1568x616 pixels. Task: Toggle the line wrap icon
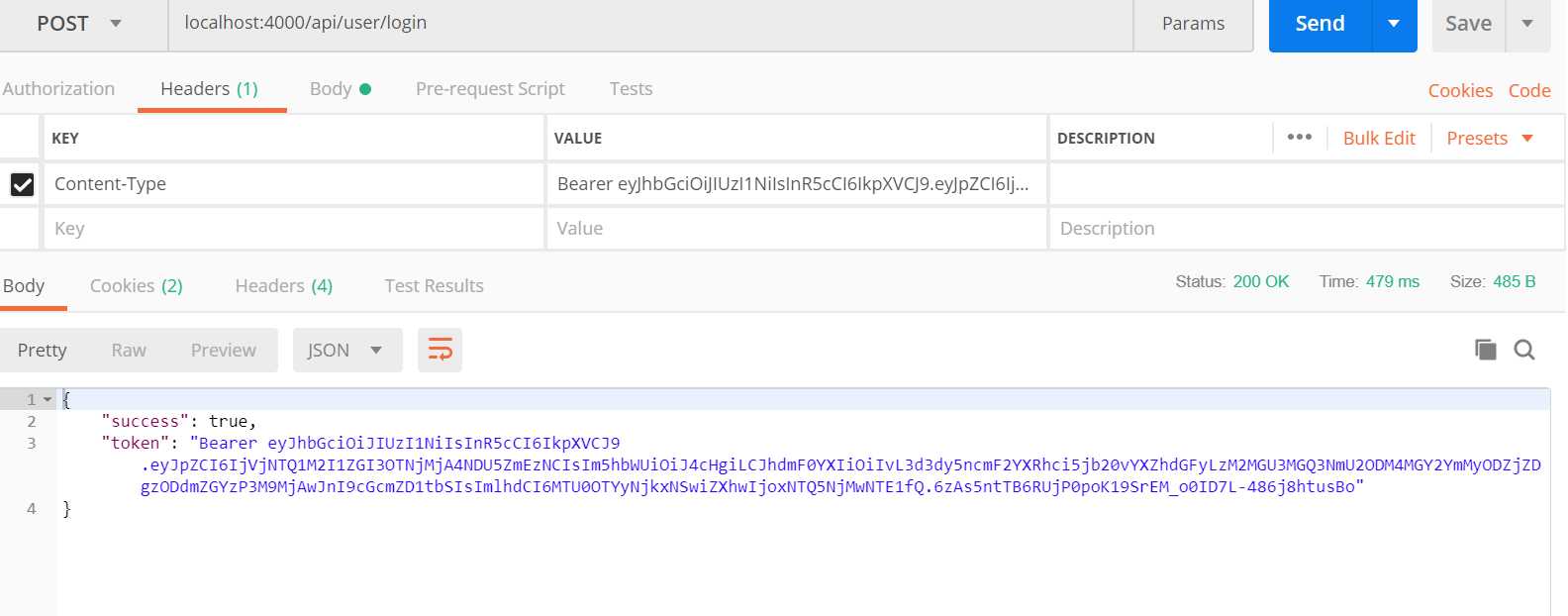click(x=440, y=351)
